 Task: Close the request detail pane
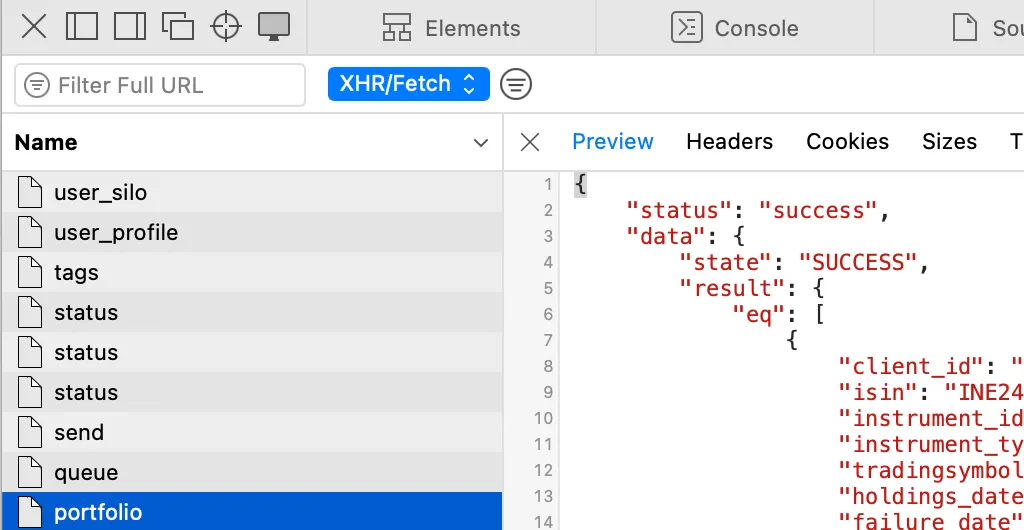[x=530, y=142]
